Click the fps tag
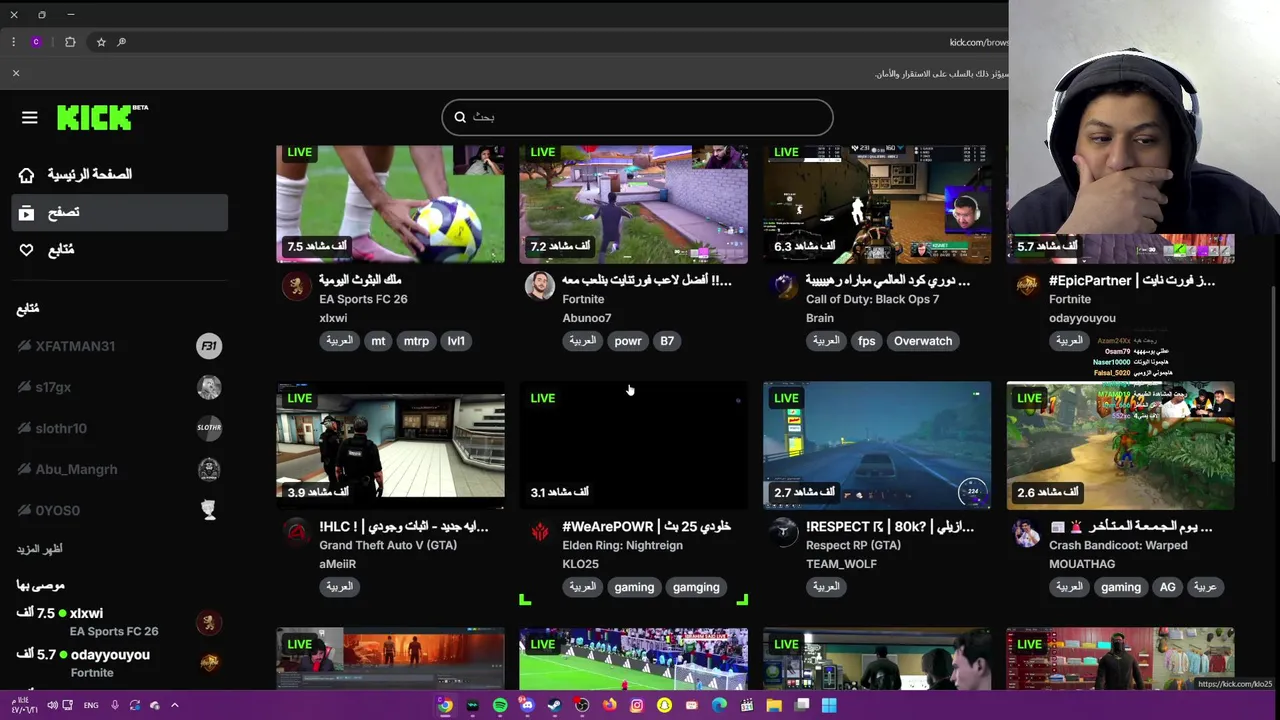 coord(866,341)
